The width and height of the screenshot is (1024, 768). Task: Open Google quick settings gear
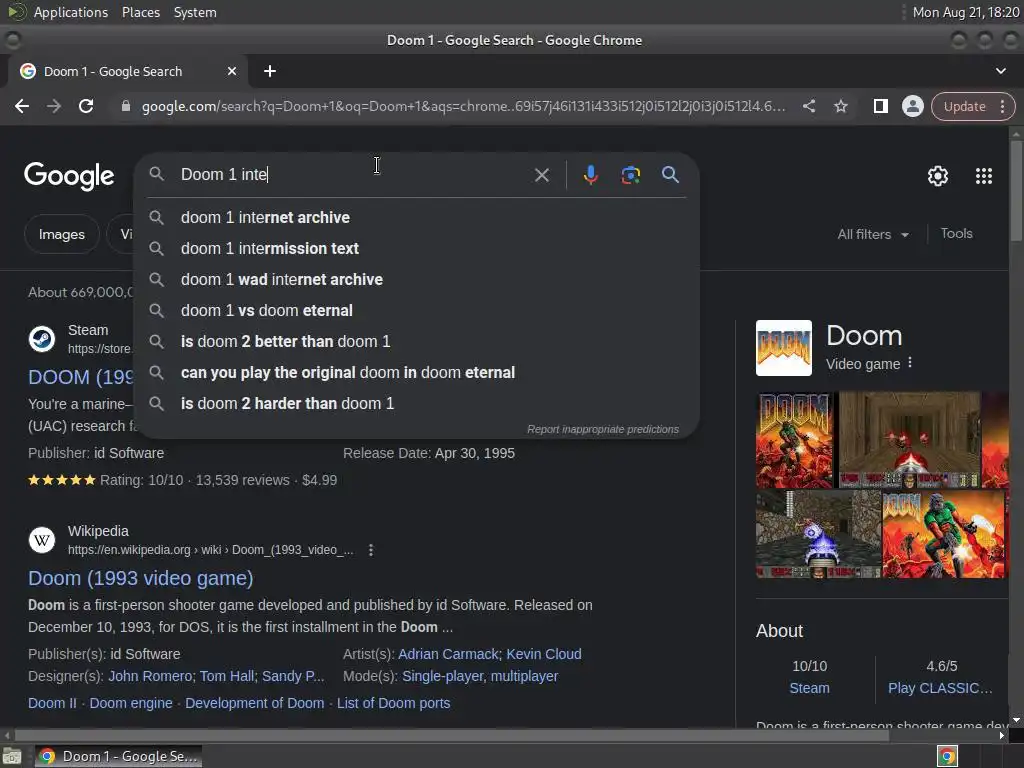pos(938,176)
